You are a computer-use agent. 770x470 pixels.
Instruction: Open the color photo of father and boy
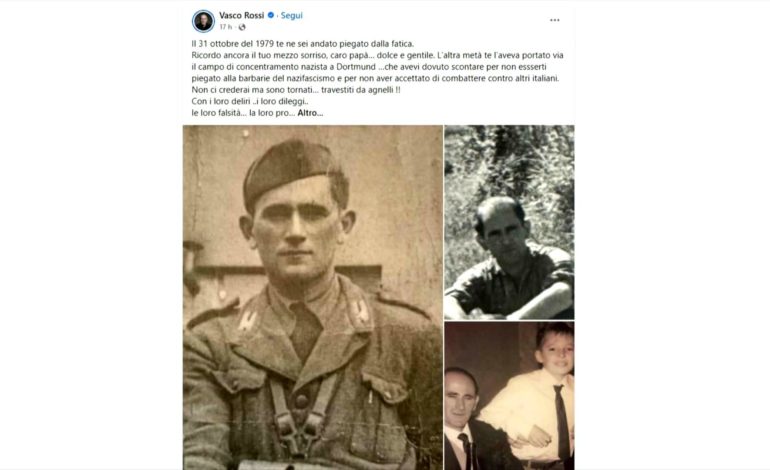point(509,396)
